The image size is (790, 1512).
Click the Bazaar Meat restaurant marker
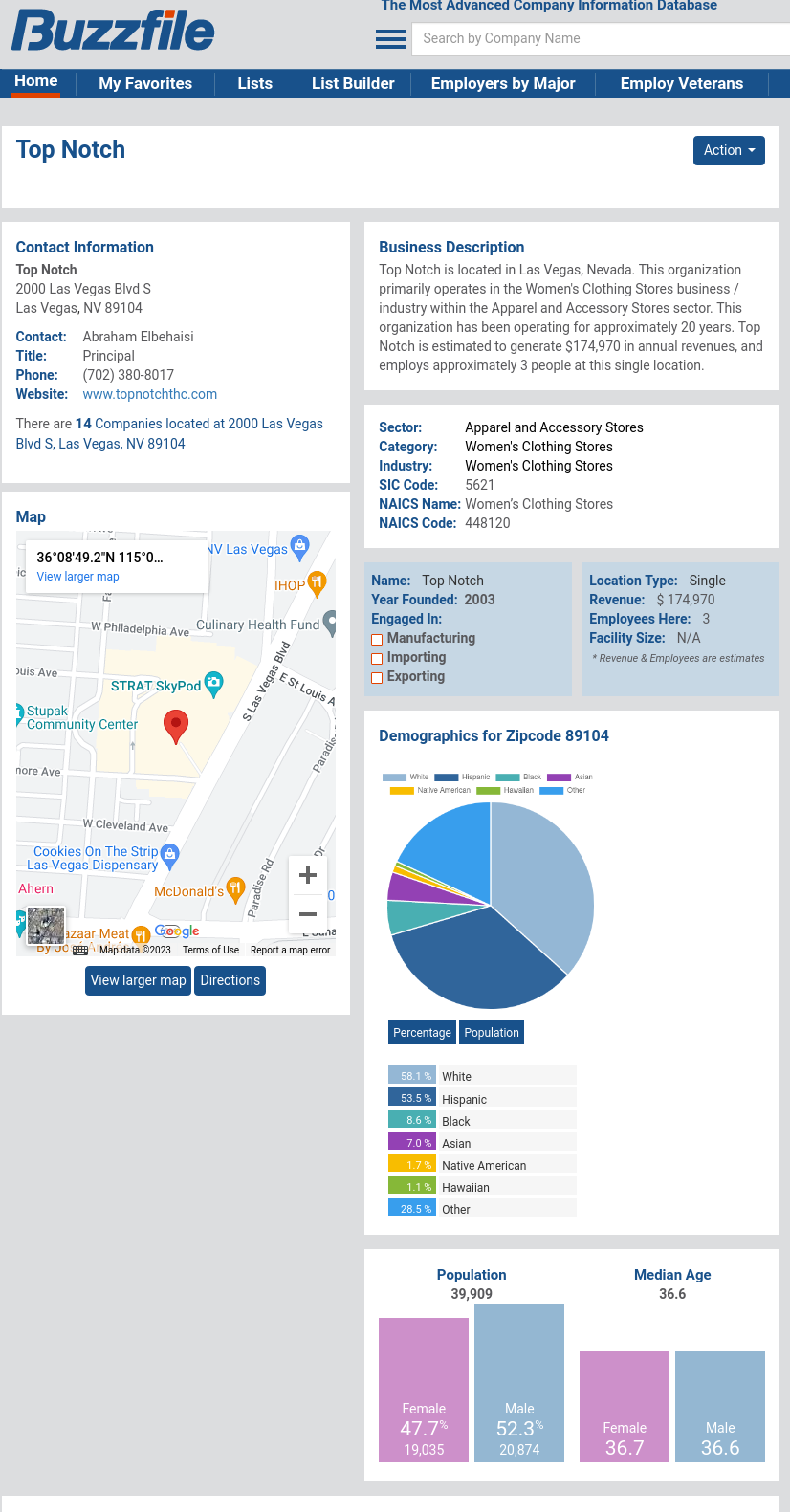coord(141,934)
